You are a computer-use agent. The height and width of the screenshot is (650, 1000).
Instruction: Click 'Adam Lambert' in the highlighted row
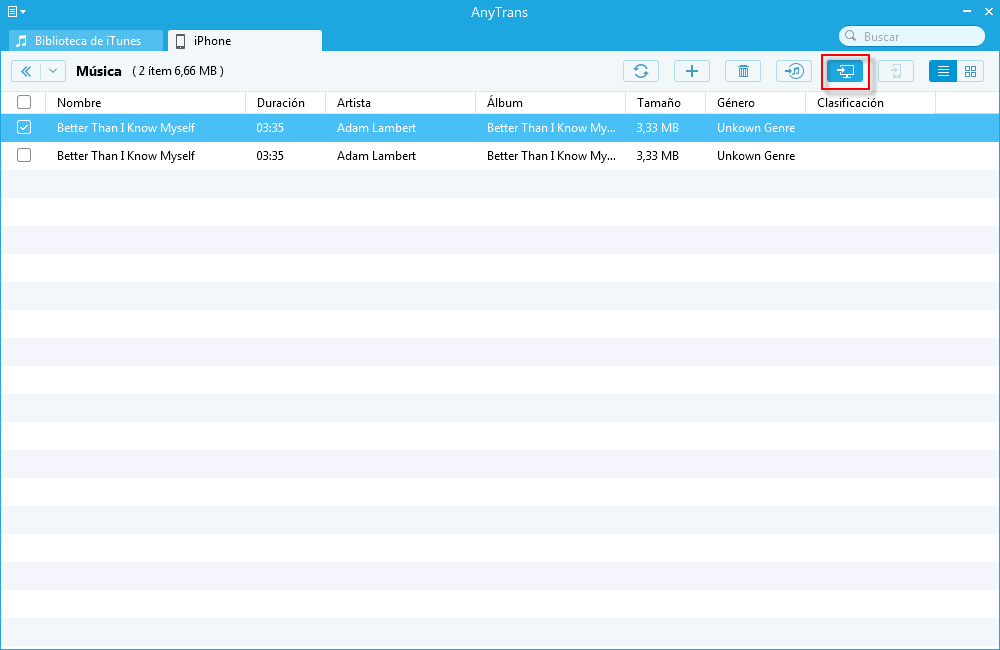click(376, 128)
